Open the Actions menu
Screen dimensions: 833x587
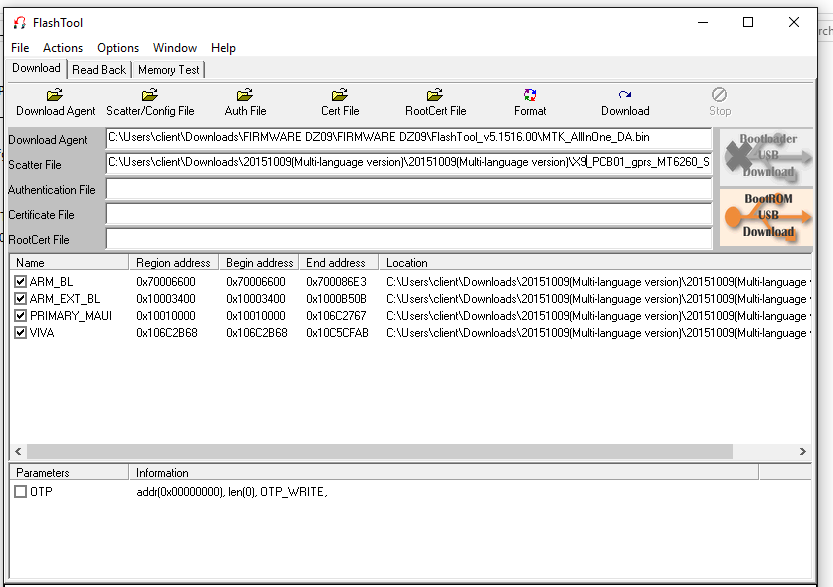point(63,48)
